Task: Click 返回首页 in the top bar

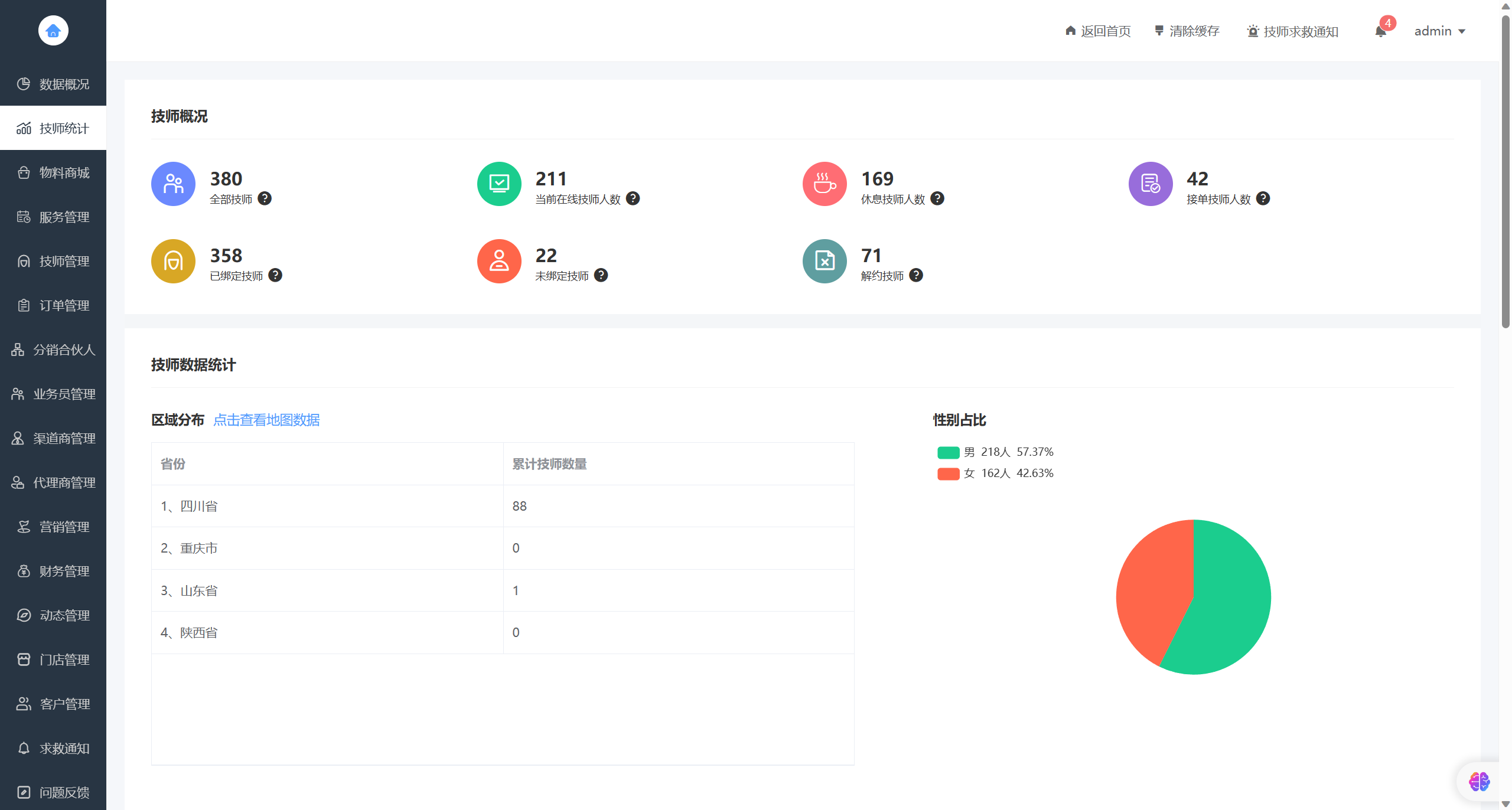Action: coord(1098,31)
